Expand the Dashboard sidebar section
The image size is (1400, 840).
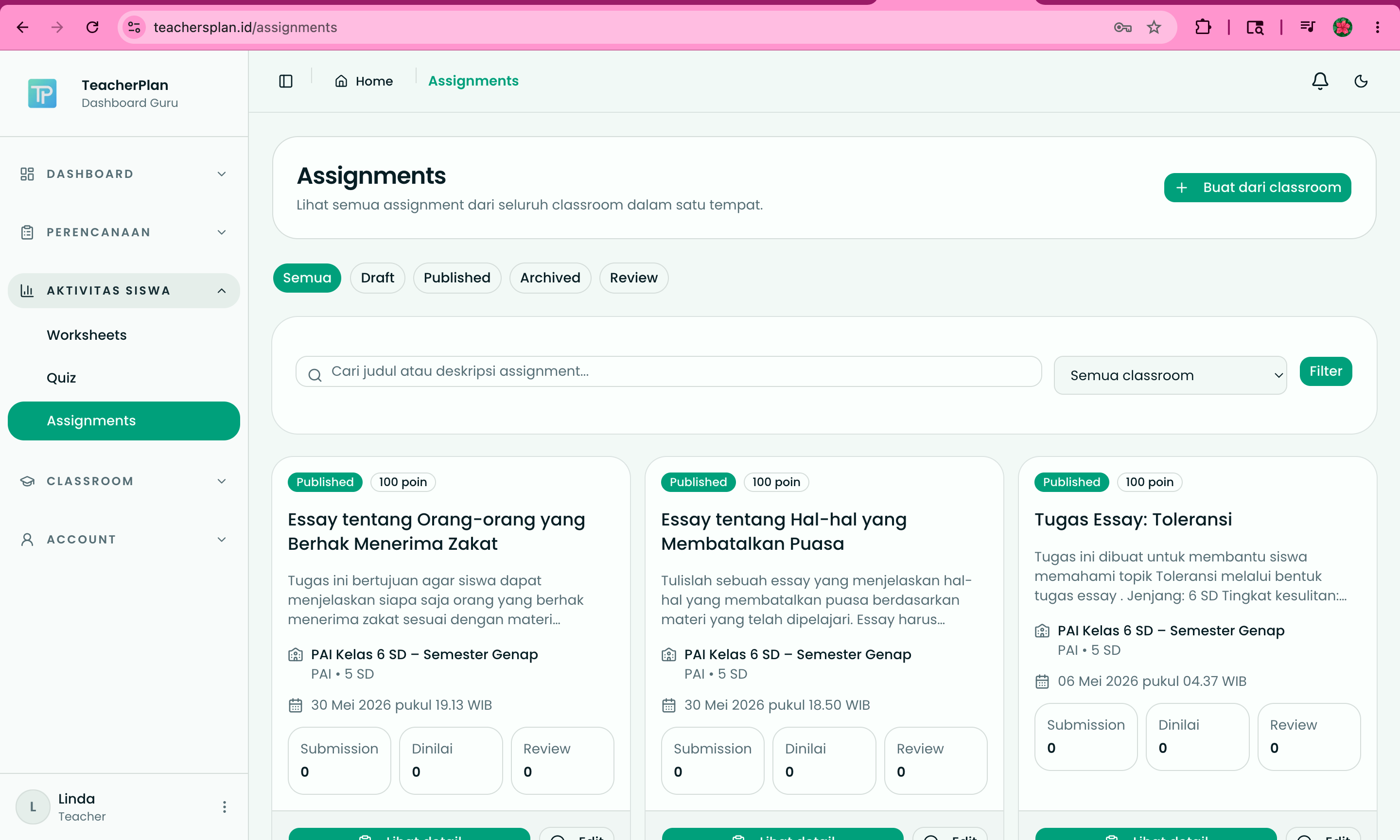pyautogui.click(x=124, y=174)
